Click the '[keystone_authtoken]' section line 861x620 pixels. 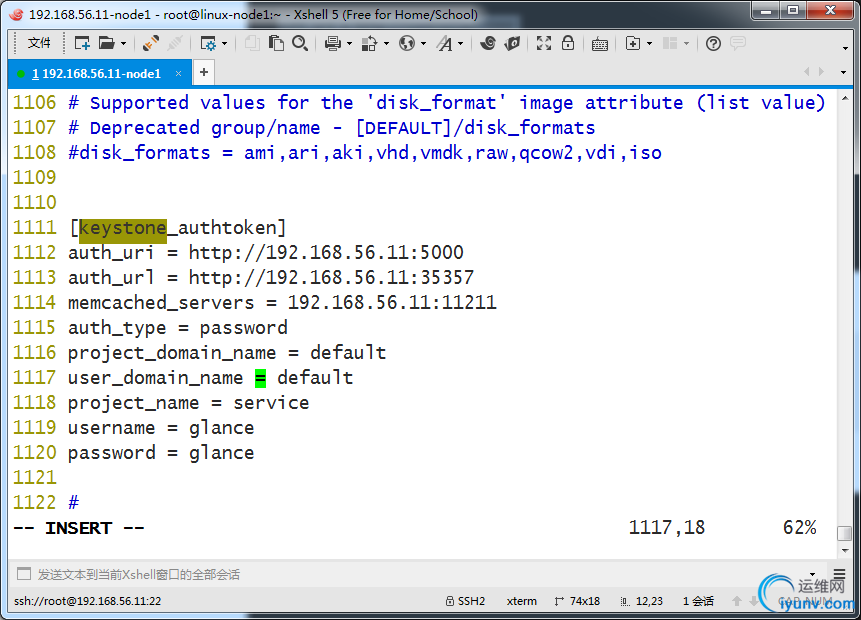(178, 227)
